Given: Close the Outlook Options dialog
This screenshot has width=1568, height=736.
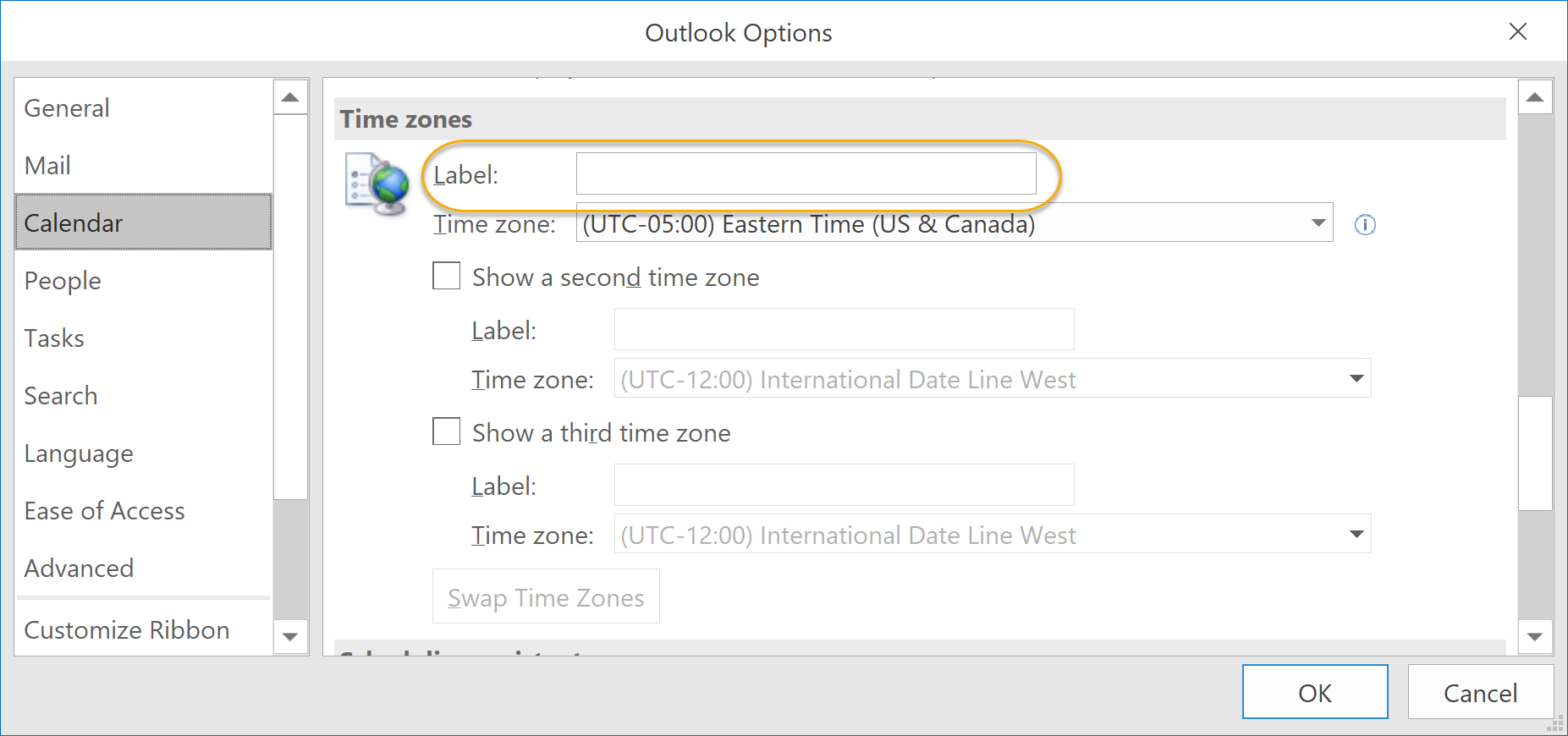Looking at the screenshot, I should tap(1518, 31).
